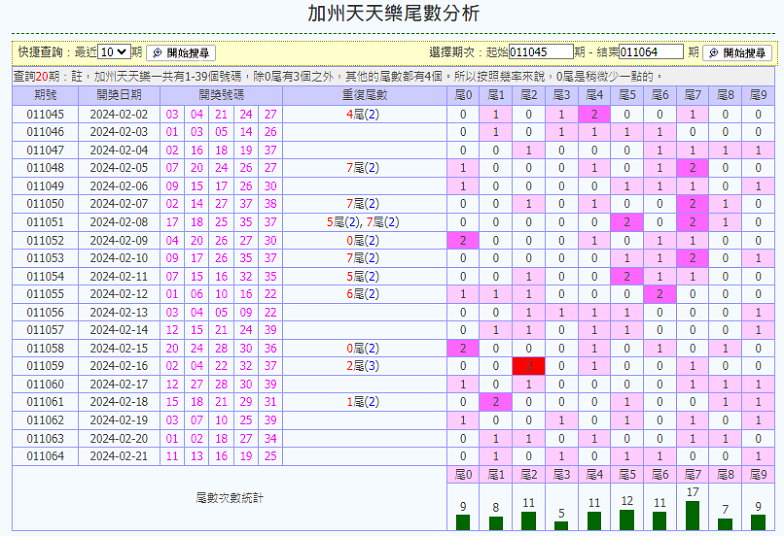Click the repeat text 4尾(2) for 011045
Image resolution: width=784 pixels, height=536 pixels.
(x=363, y=114)
